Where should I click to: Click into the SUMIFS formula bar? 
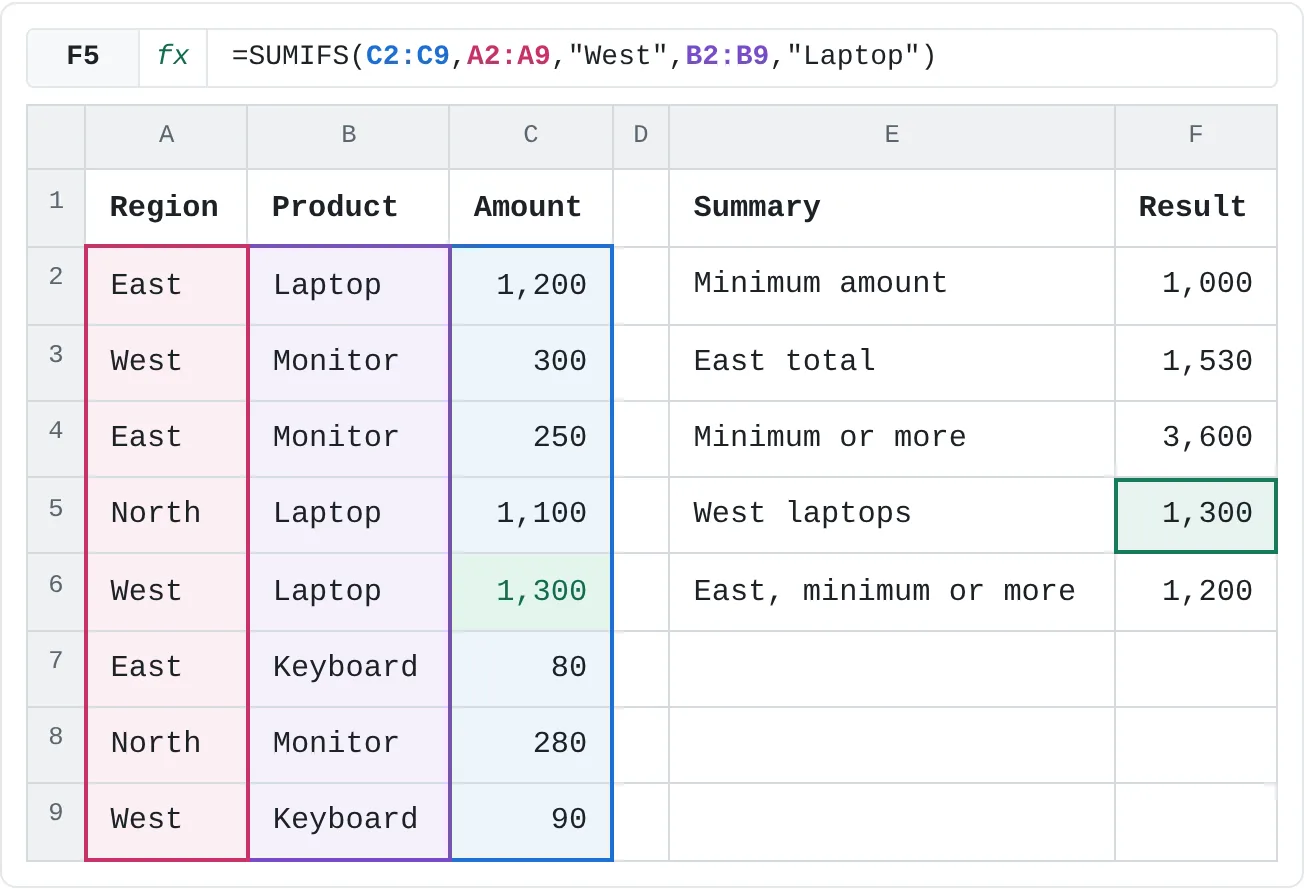[x=741, y=57]
